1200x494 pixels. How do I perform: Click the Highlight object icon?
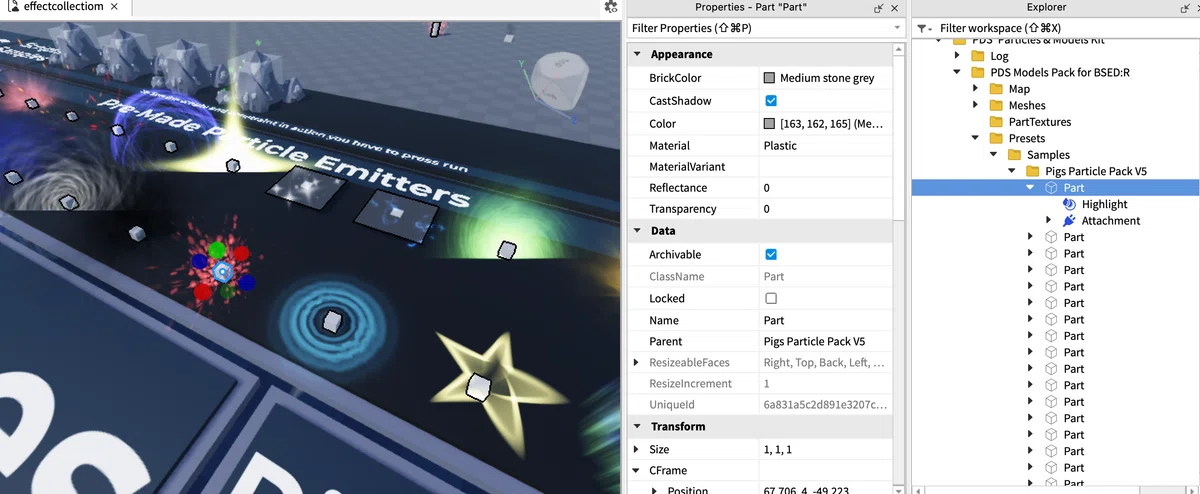point(1069,204)
